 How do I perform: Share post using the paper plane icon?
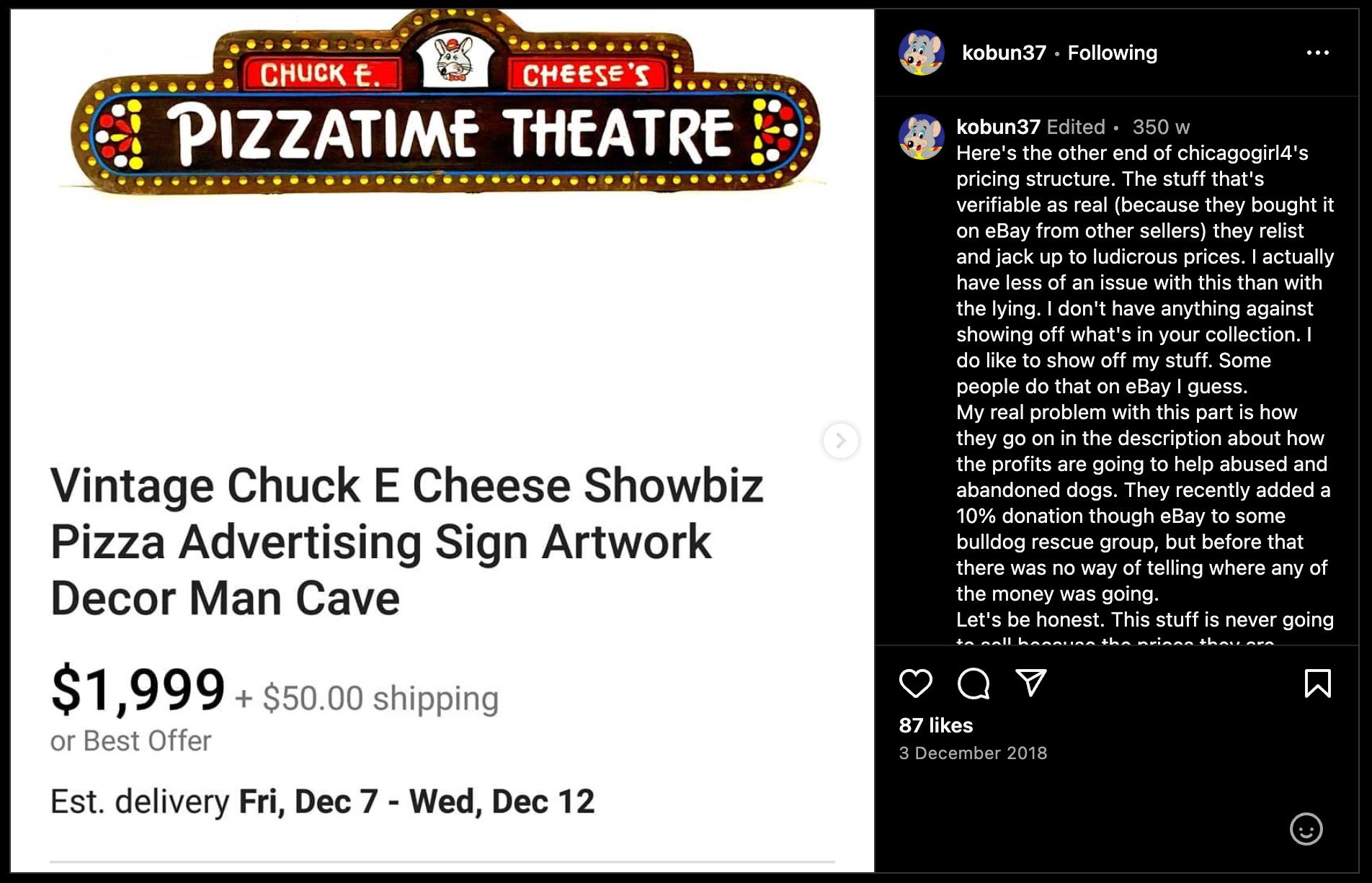click(x=1030, y=683)
